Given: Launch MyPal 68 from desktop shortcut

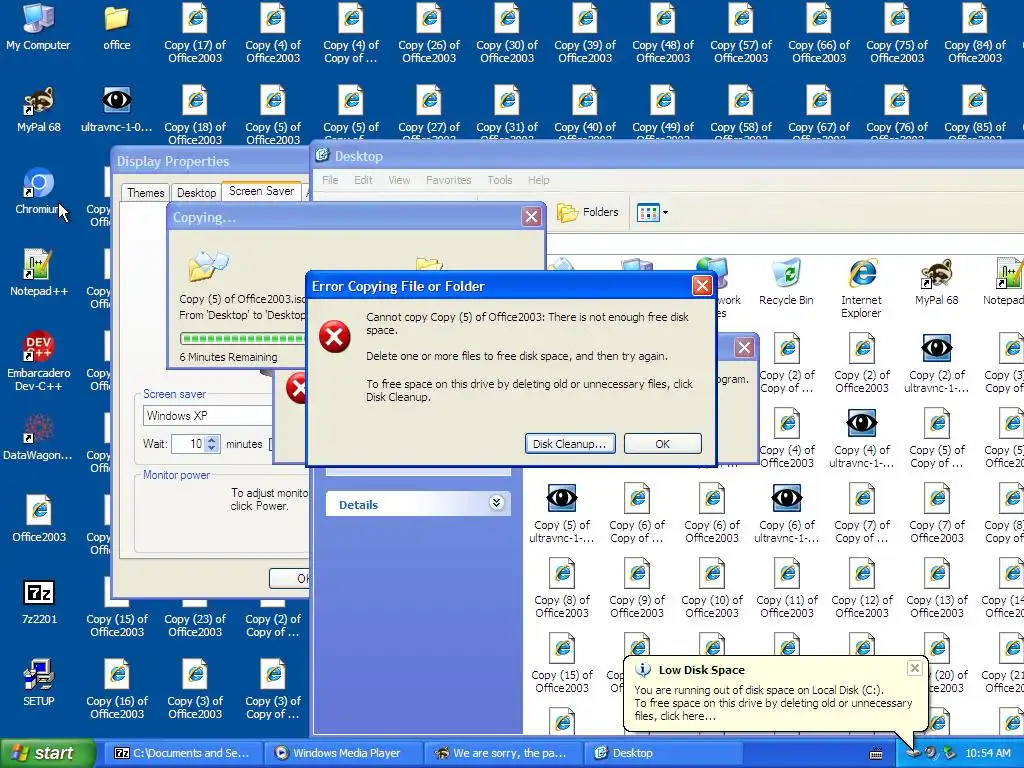Looking at the screenshot, I should (39, 109).
